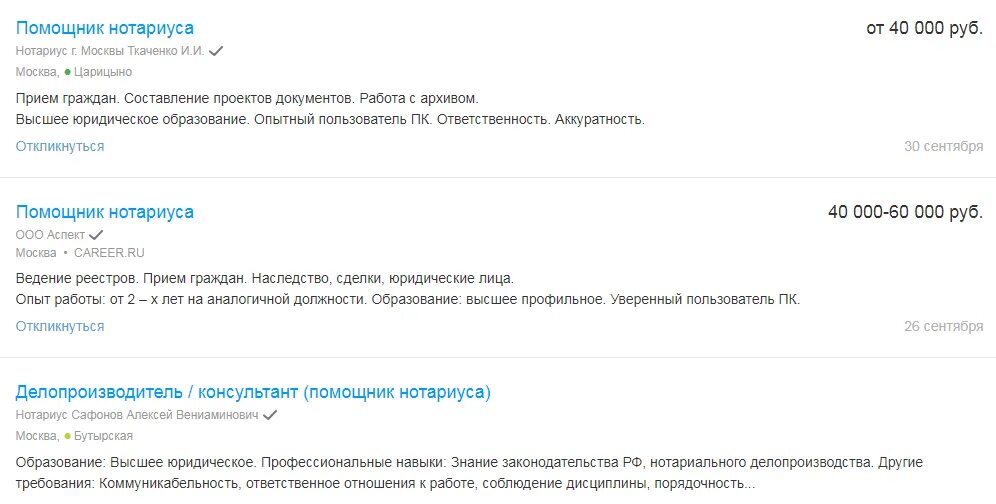Click the verified checkmark next to Ткаченко И.И.
Viewport: 996px width, 504px height.
(216, 51)
